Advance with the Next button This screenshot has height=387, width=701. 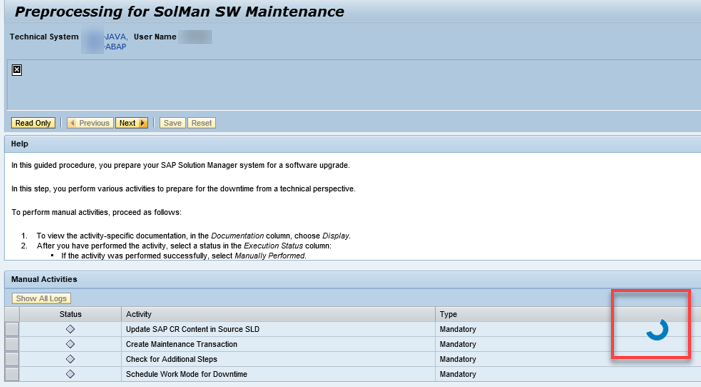[x=132, y=123]
